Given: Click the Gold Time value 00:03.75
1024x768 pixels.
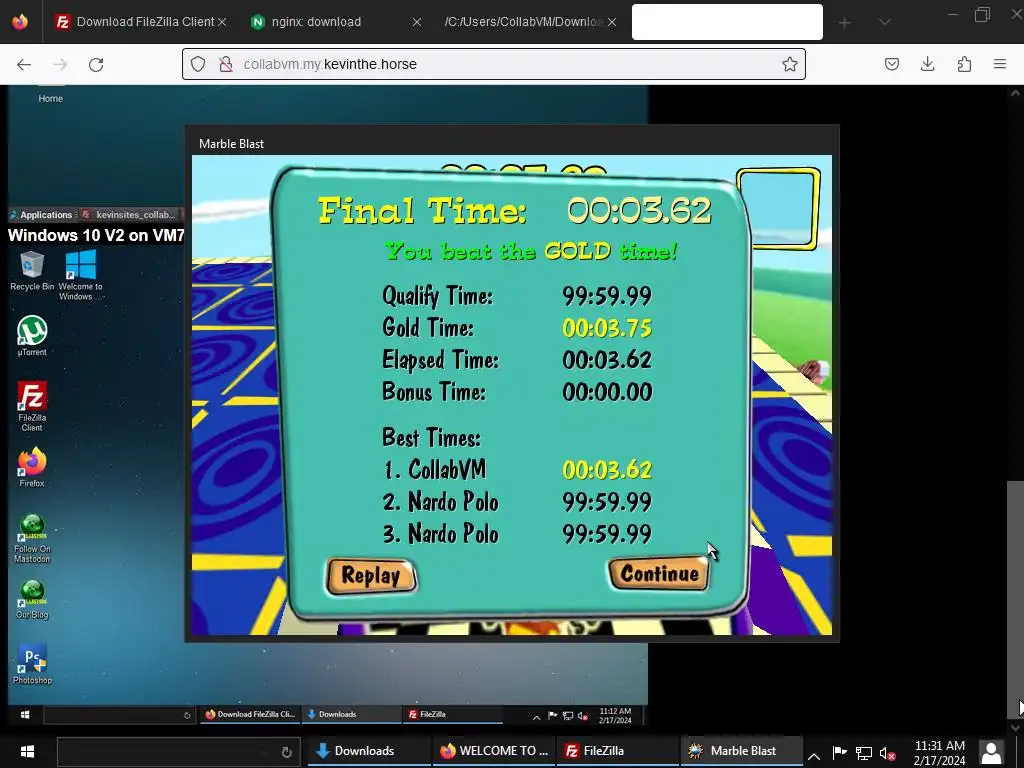Looking at the screenshot, I should [x=607, y=328].
